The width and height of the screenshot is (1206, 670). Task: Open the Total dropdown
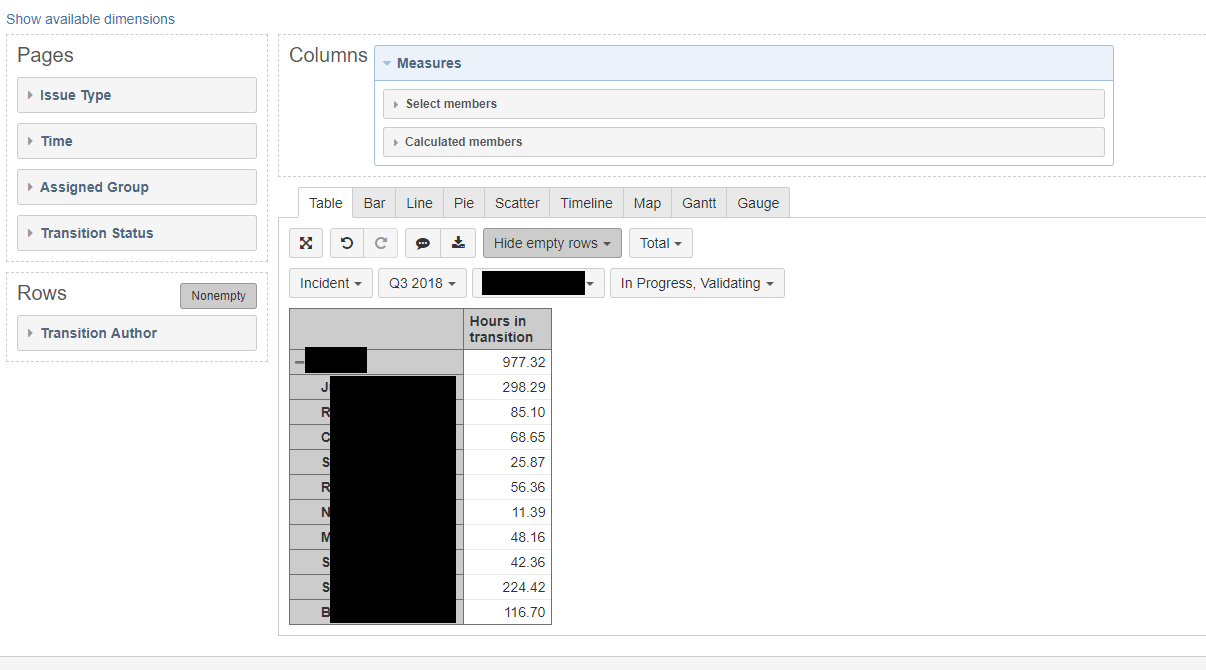point(661,243)
